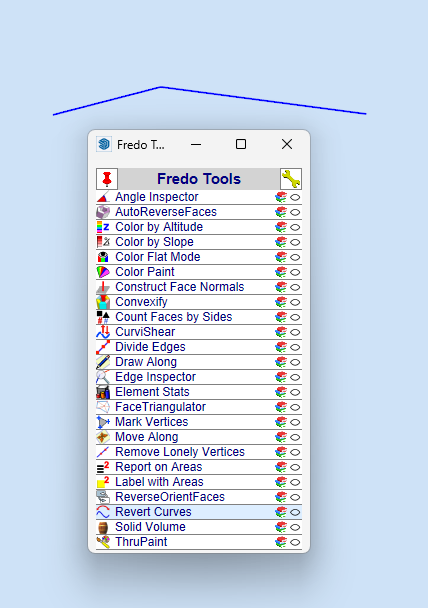The image size is (428, 608).
Task: Open books icon for Solid Volume
Action: [x=281, y=527]
